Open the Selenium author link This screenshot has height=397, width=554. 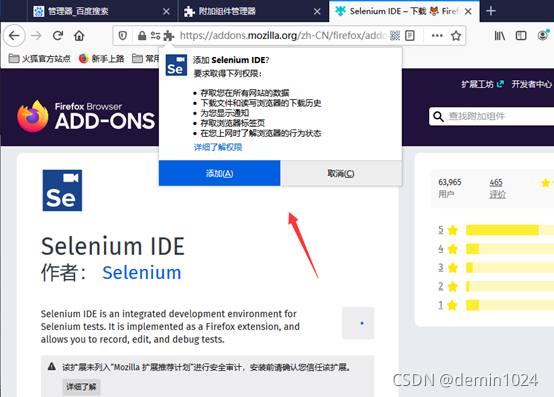tap(142, 273)
